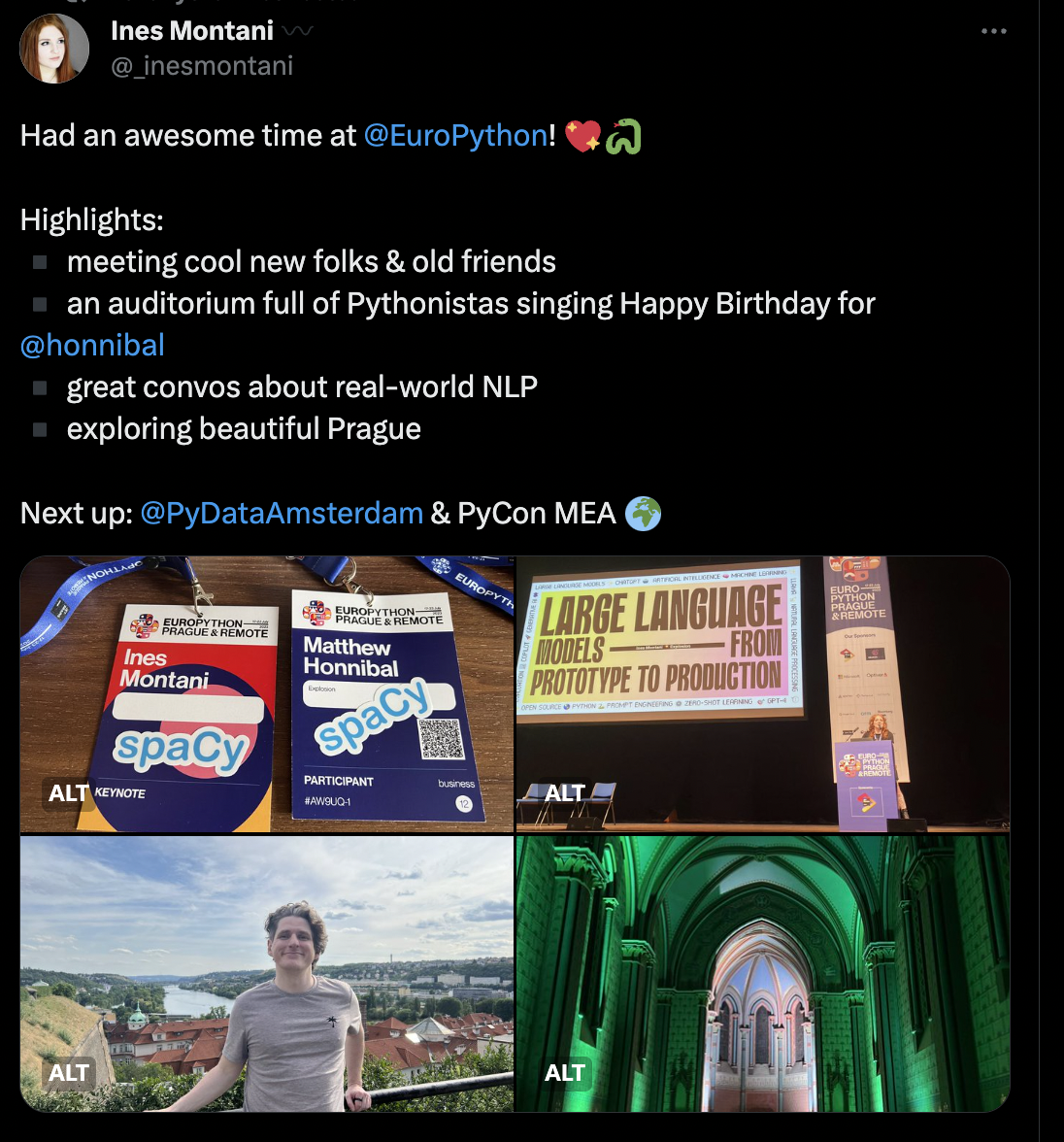The height and width of the screenshot is (1142, 1064).
Task: Show ALT text on the badges photo
Action: coord(68,792)
